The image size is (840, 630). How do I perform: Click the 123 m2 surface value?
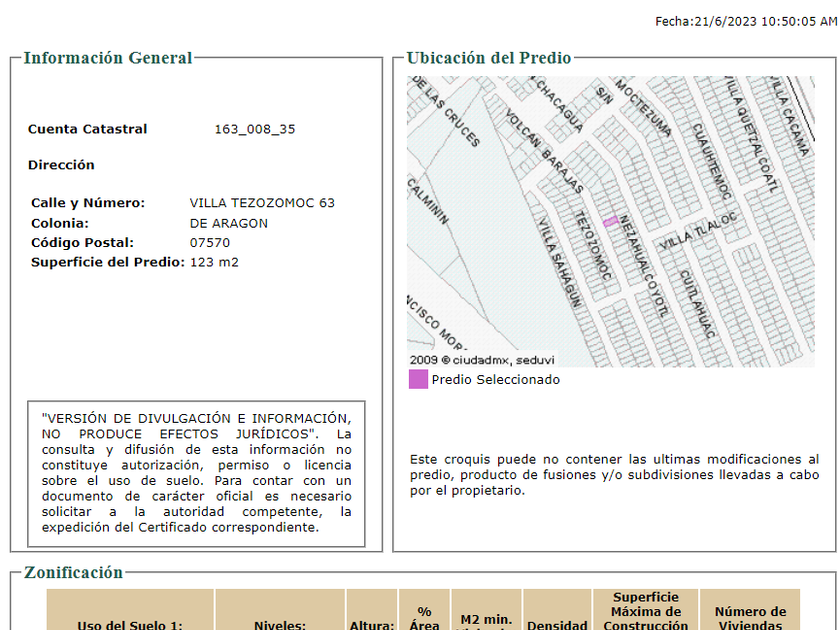pyautogui.click(x=214, y=262)
